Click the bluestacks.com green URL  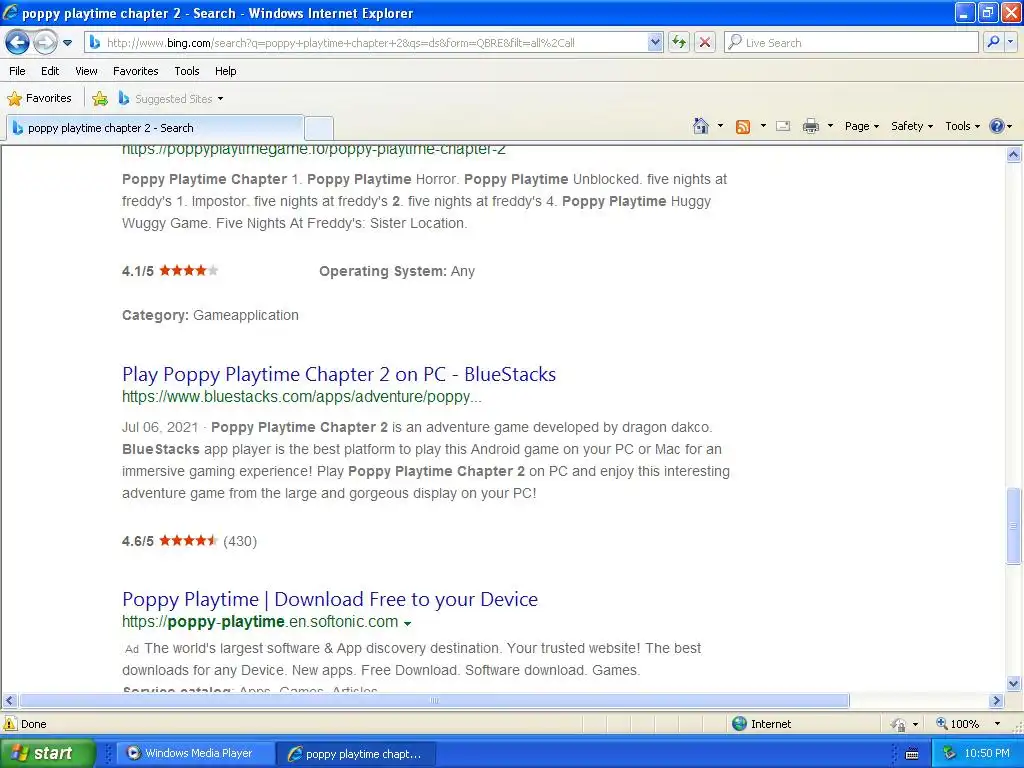302,396
